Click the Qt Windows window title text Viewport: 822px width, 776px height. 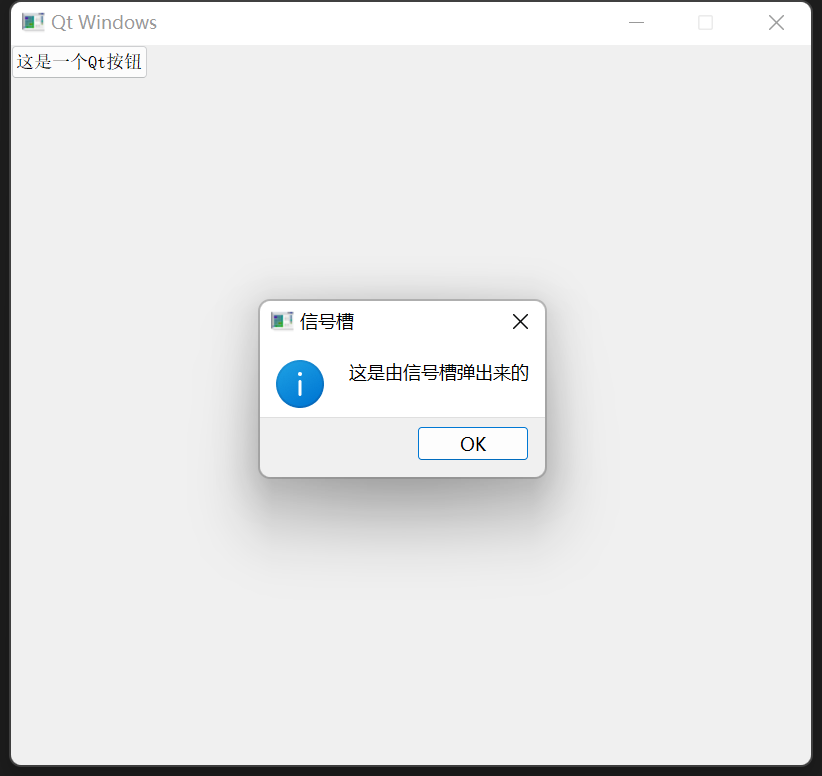click(x=104, y=23)
